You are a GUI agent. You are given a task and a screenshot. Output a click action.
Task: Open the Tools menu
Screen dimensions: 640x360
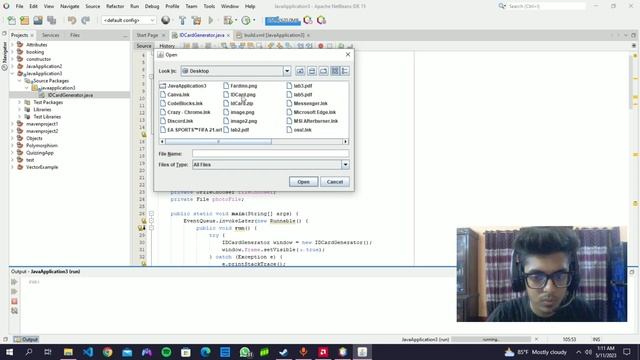[x=209, y=7]
